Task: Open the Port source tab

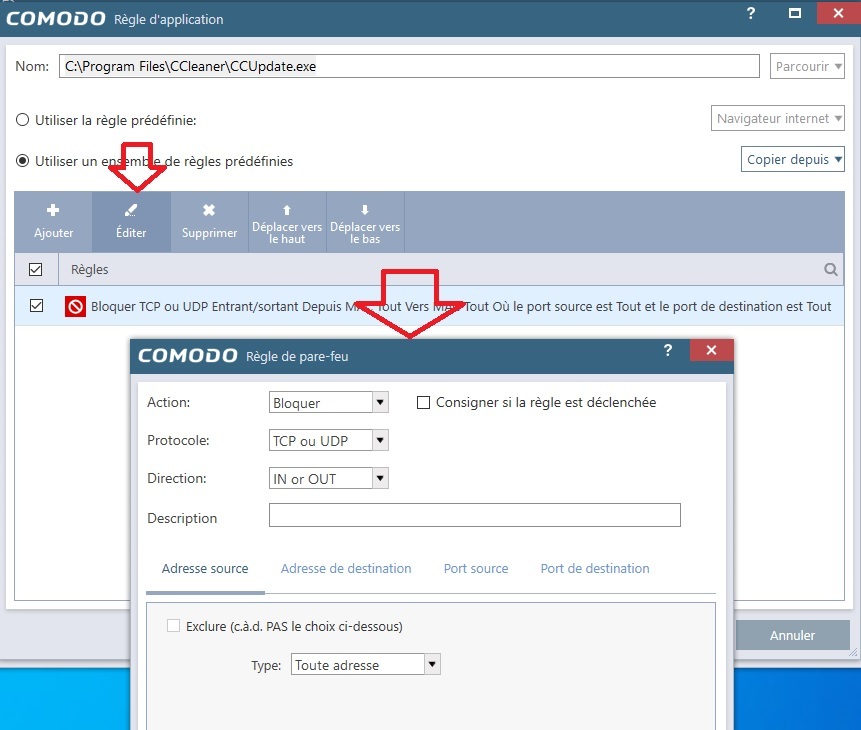Action: tap(476, 569)
